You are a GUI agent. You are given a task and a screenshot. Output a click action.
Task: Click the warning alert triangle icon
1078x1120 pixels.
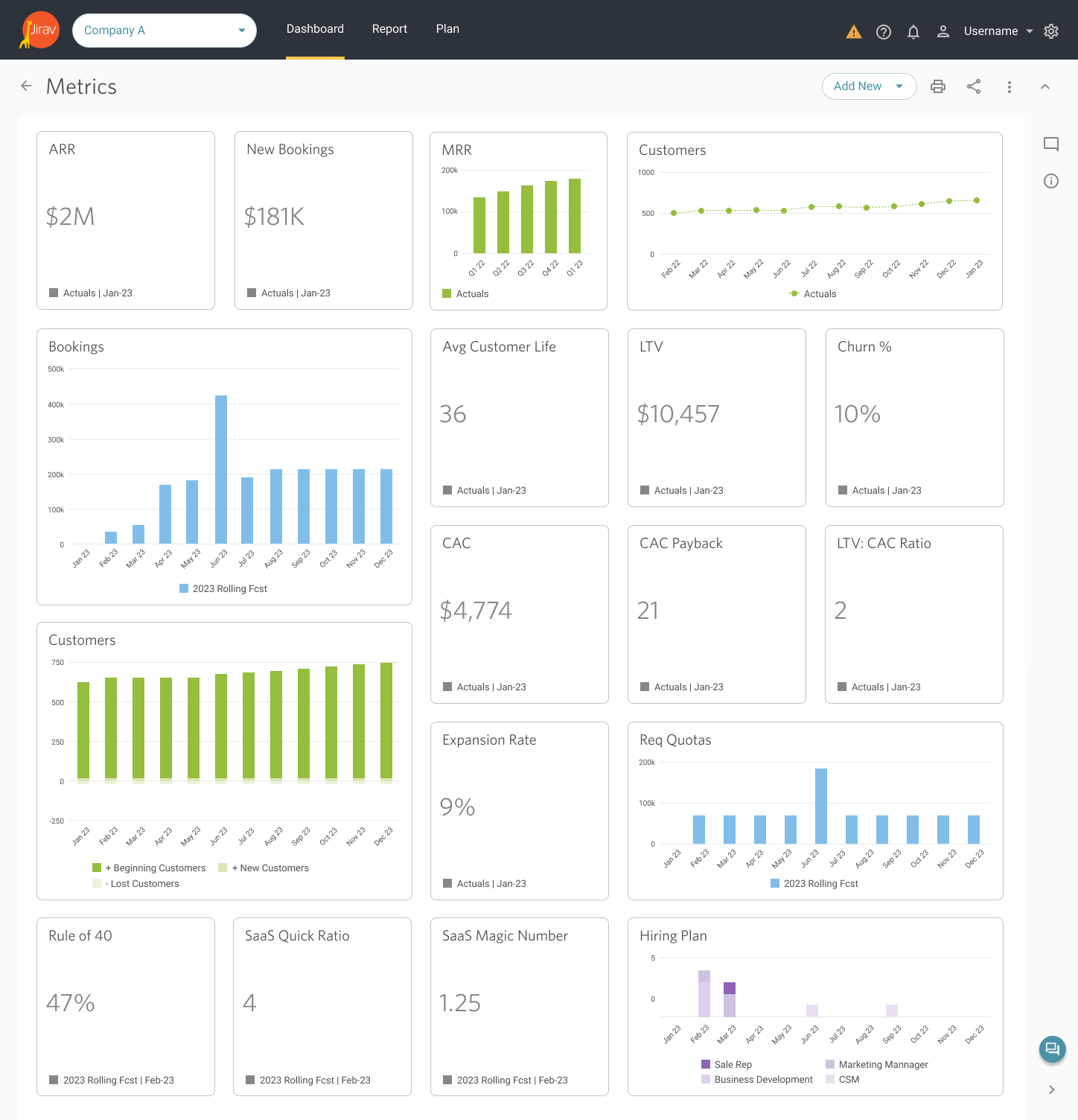(854, 31)
